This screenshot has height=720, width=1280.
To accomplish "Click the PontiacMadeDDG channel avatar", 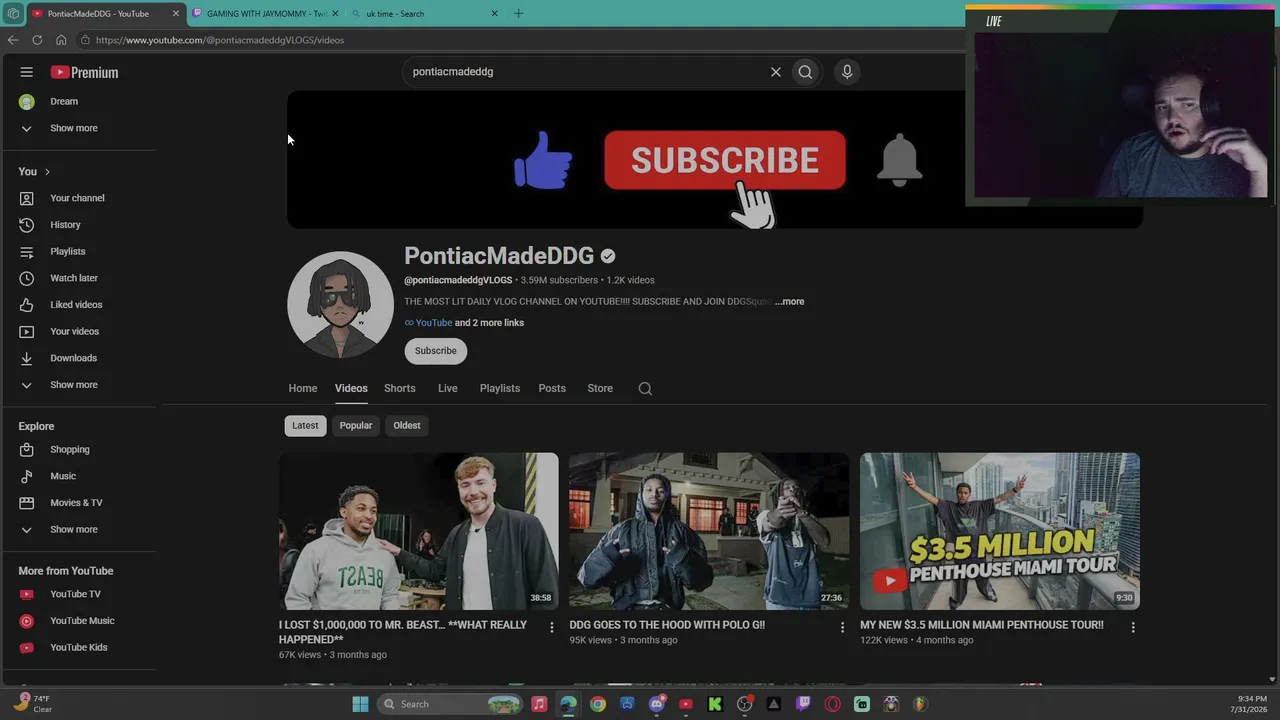I will click(340, 304).
